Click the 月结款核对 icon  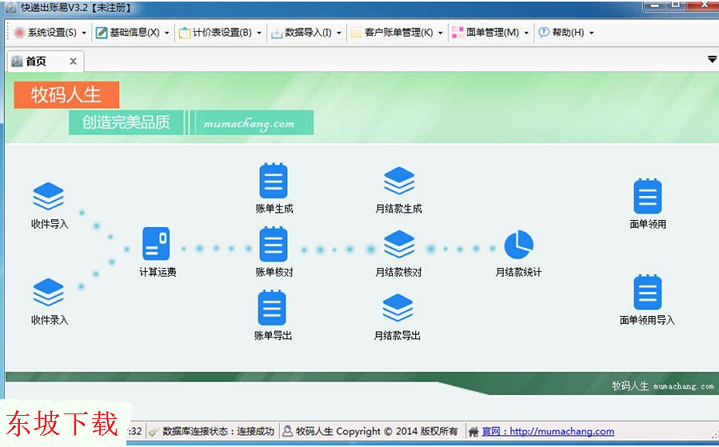(x=398, y=244)
